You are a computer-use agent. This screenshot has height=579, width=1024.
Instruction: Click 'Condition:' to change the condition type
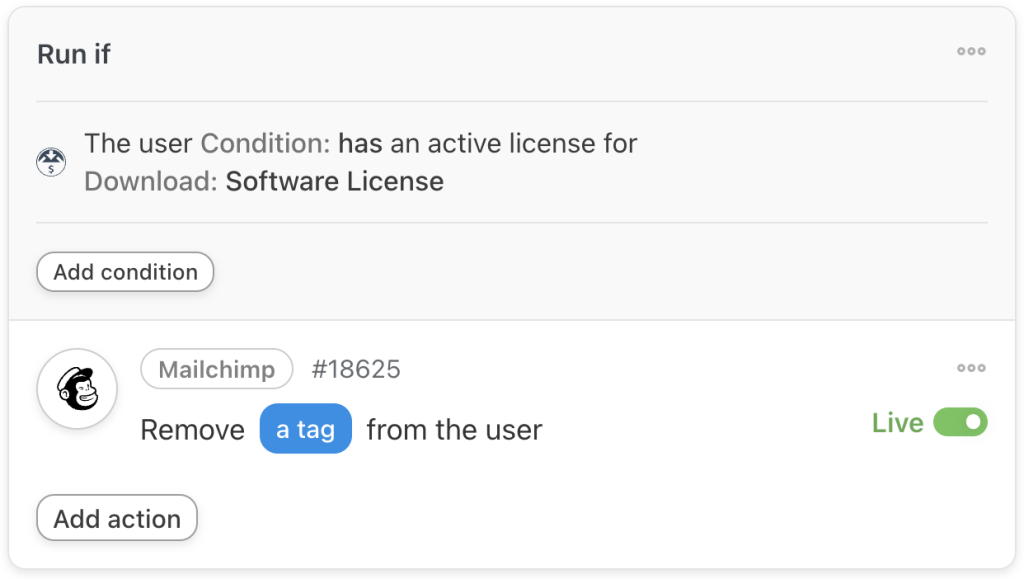click(x=264, y=143)
